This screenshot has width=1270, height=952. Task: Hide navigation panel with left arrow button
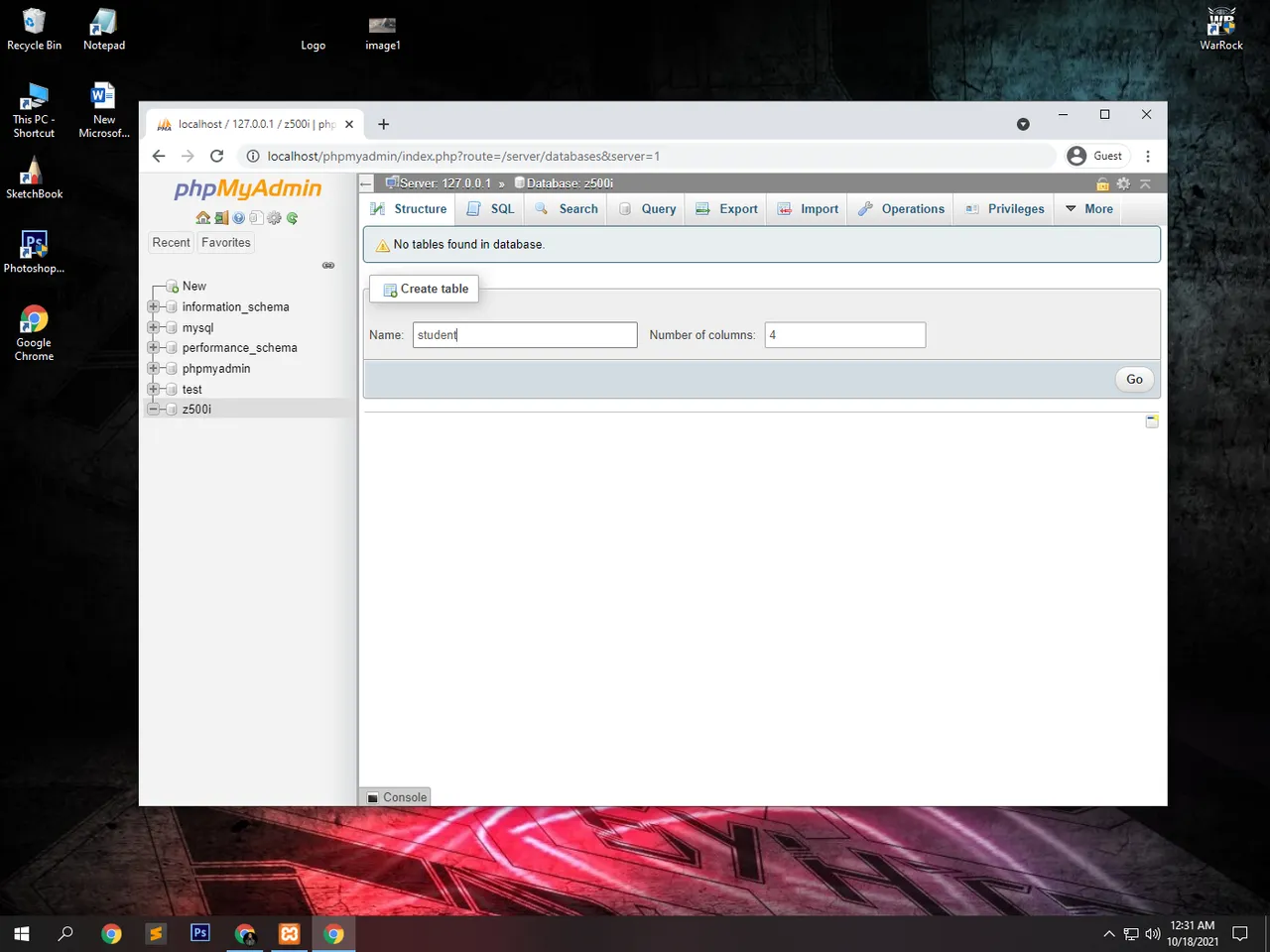click(x=366, y=183)
